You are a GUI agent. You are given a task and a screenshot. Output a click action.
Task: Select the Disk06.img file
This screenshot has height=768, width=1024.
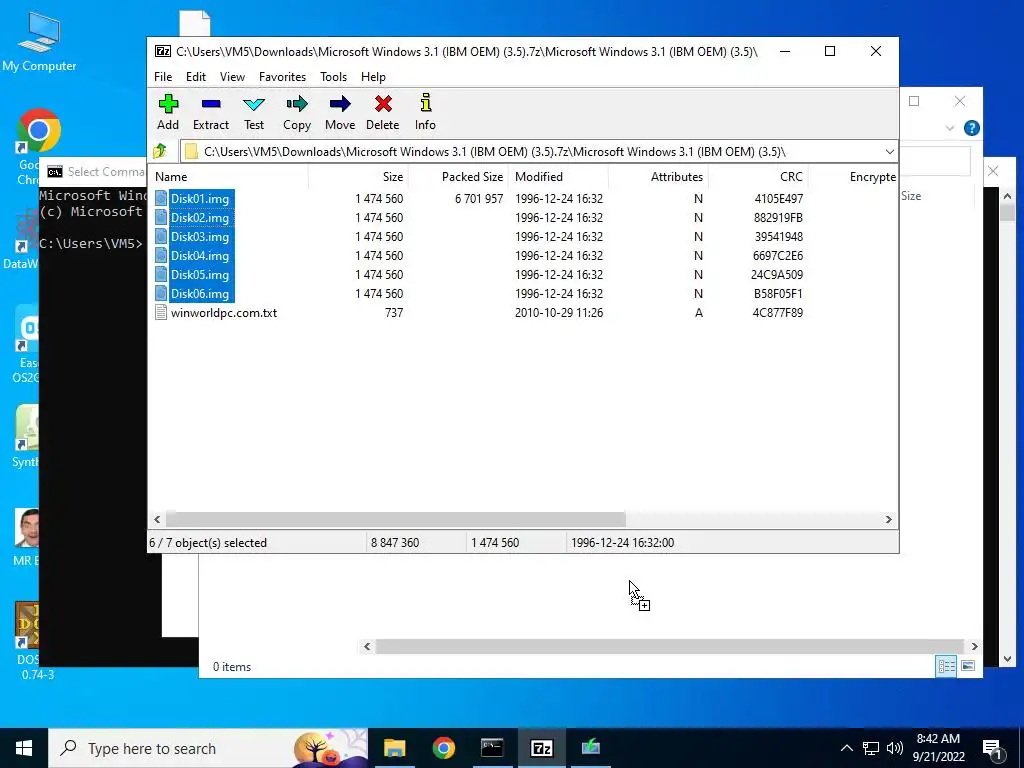click(x=199, y=293)
